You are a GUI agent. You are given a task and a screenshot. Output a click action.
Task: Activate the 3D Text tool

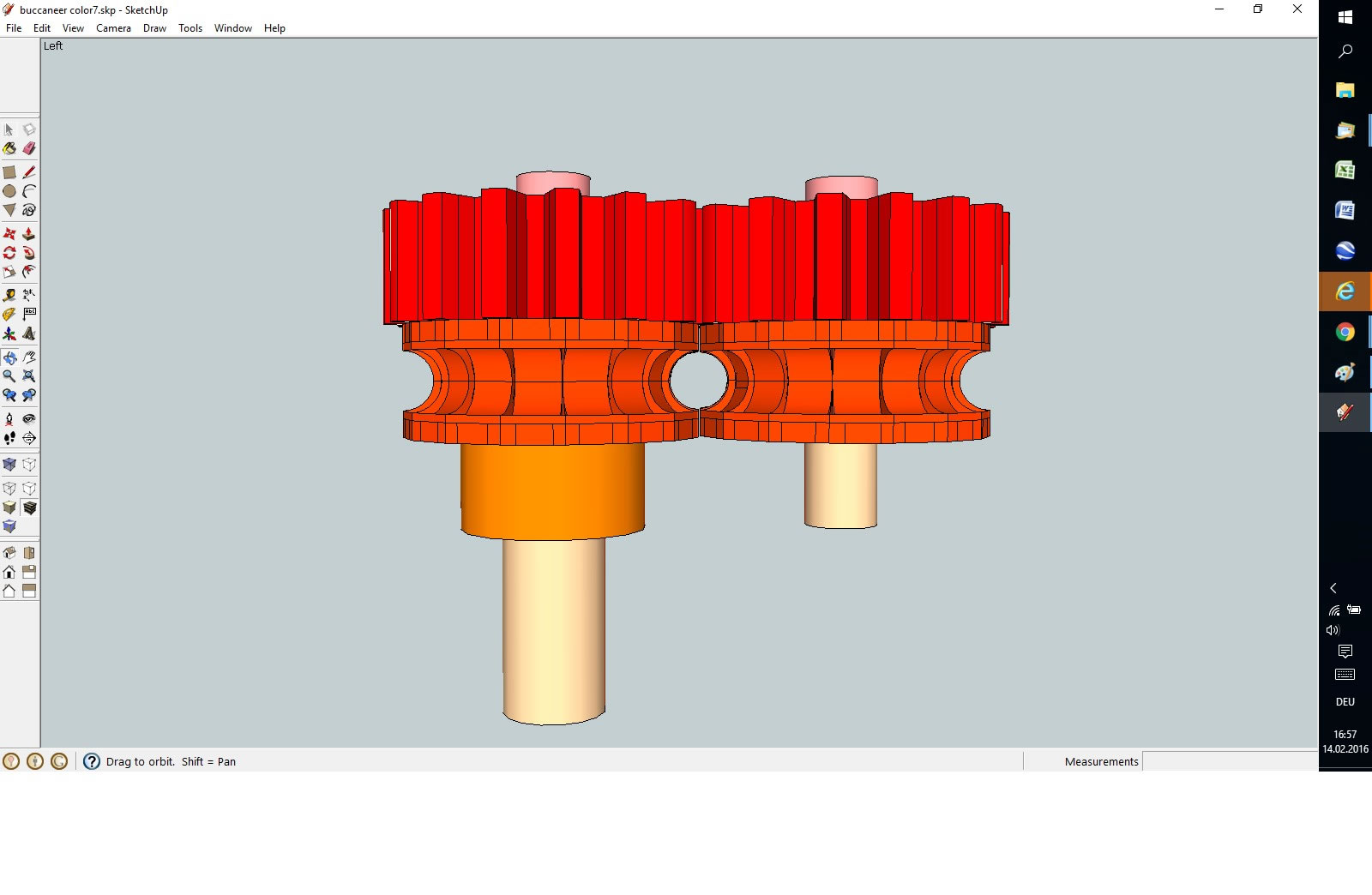pyautogui.click(x=29, y=333)
